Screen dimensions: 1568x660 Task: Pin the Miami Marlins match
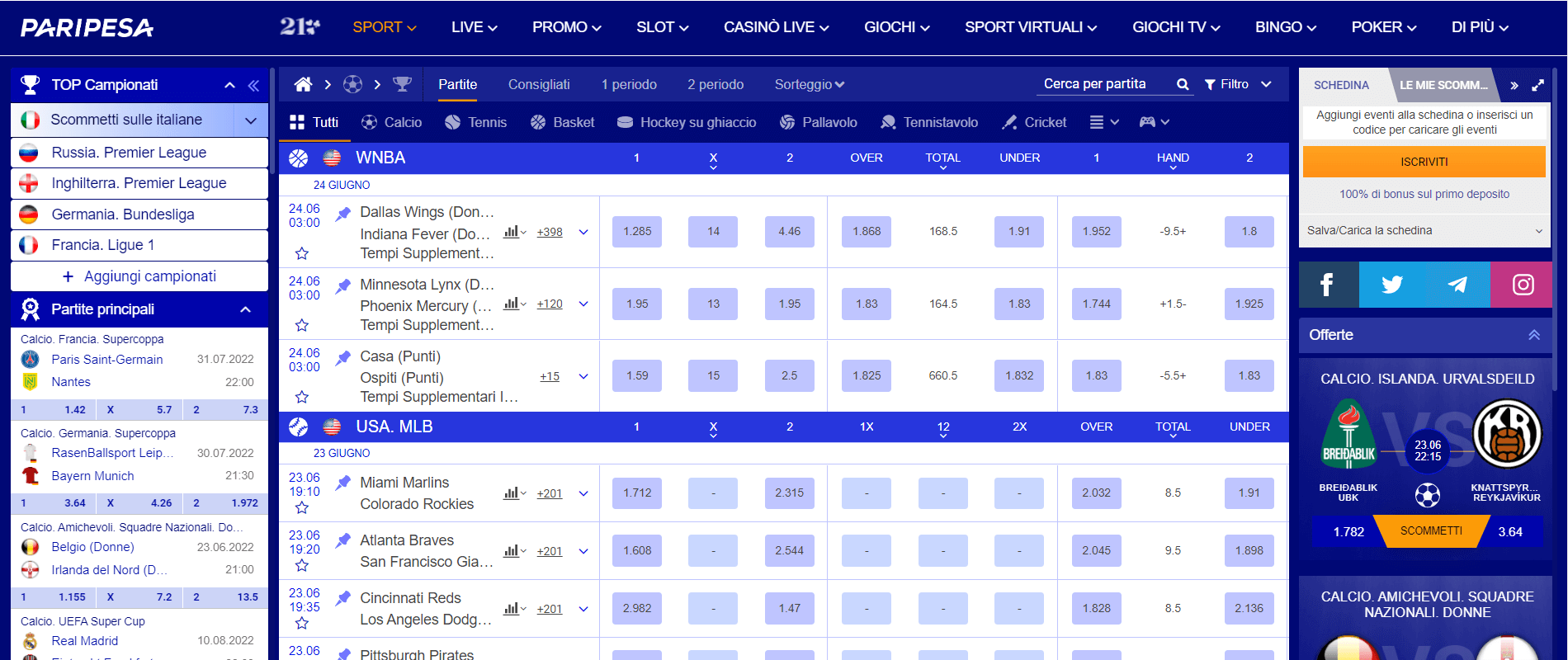342,483
